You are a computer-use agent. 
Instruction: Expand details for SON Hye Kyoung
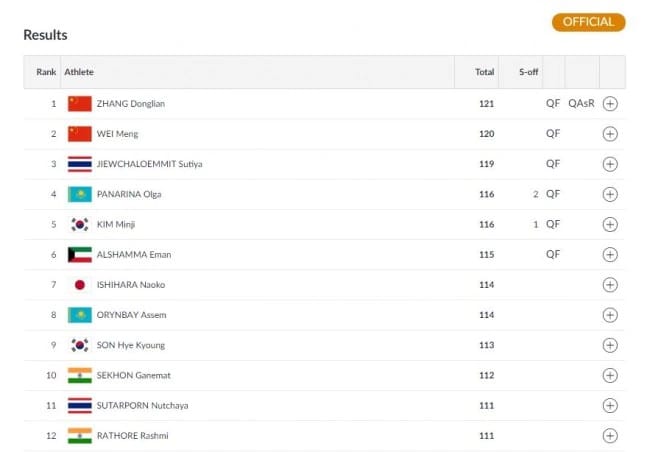point(610,345)
